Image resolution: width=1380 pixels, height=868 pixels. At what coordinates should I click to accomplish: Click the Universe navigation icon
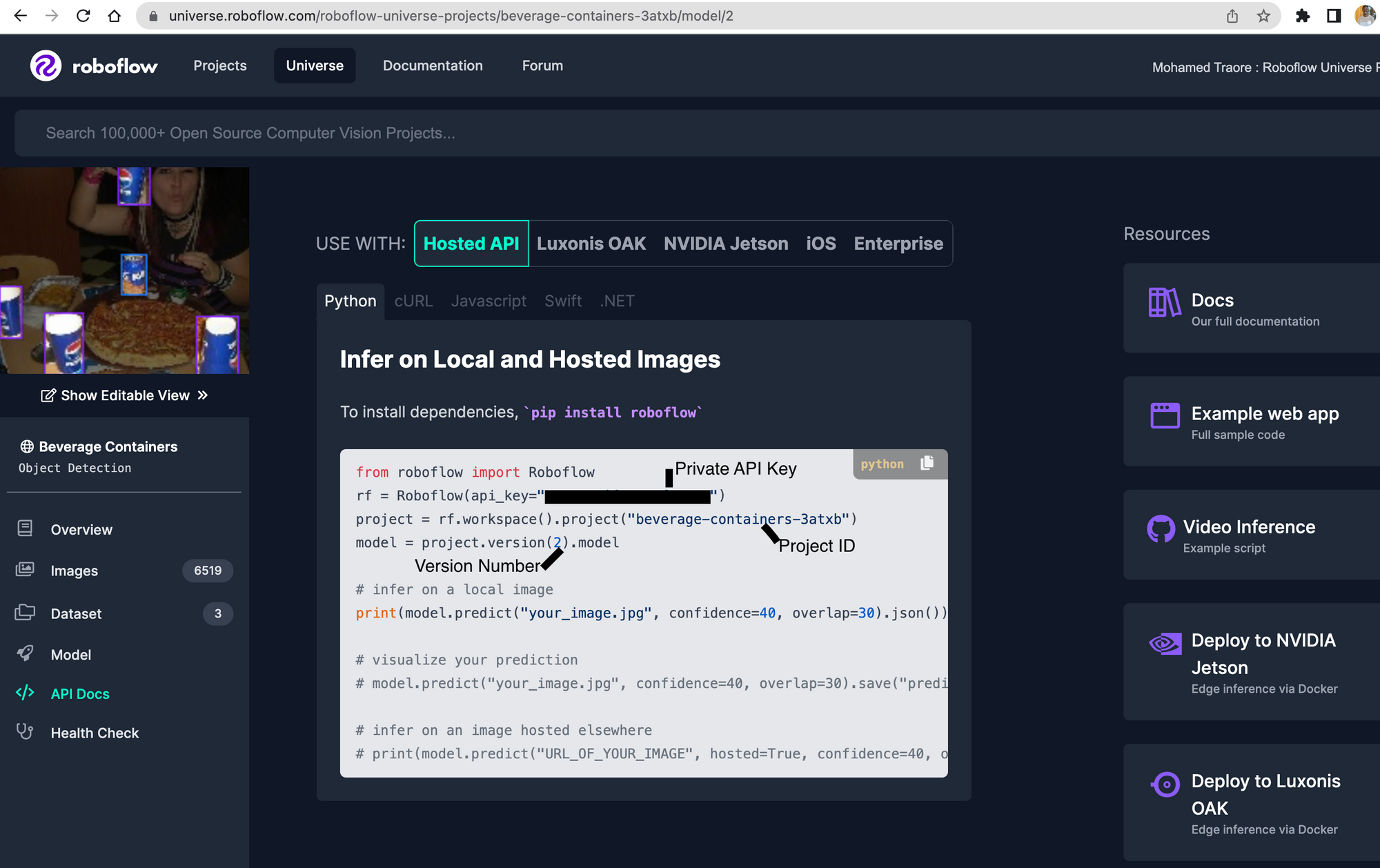[x=315, y=65]
